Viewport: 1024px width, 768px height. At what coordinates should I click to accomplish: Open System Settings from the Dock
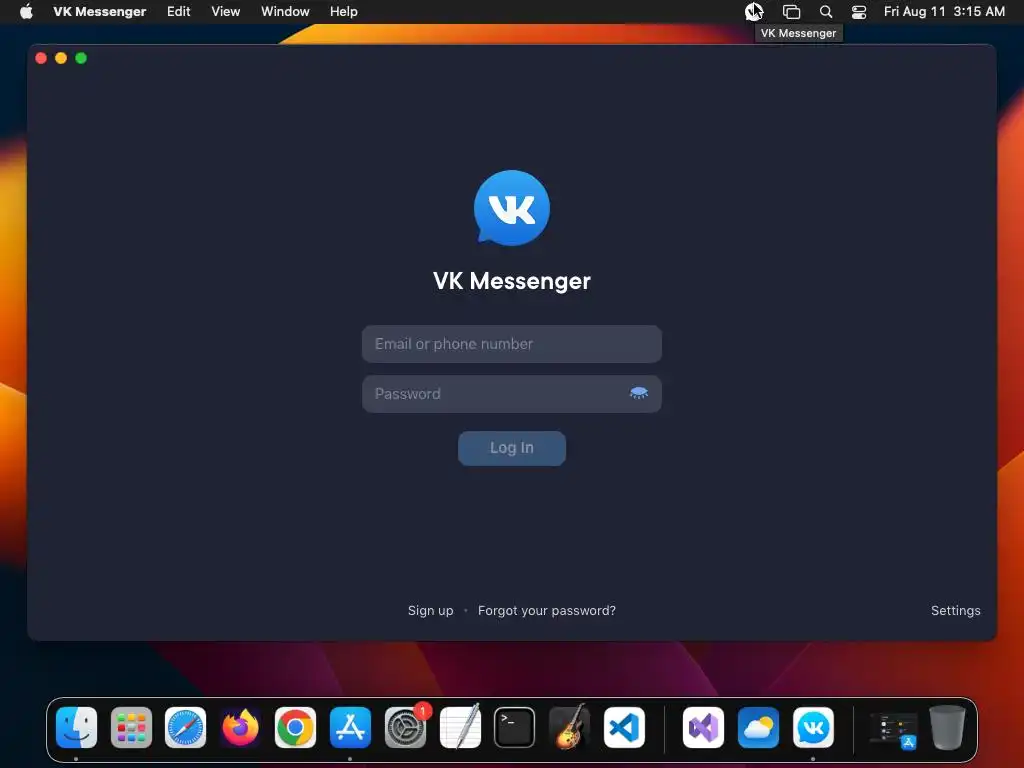tap(405, 727)
